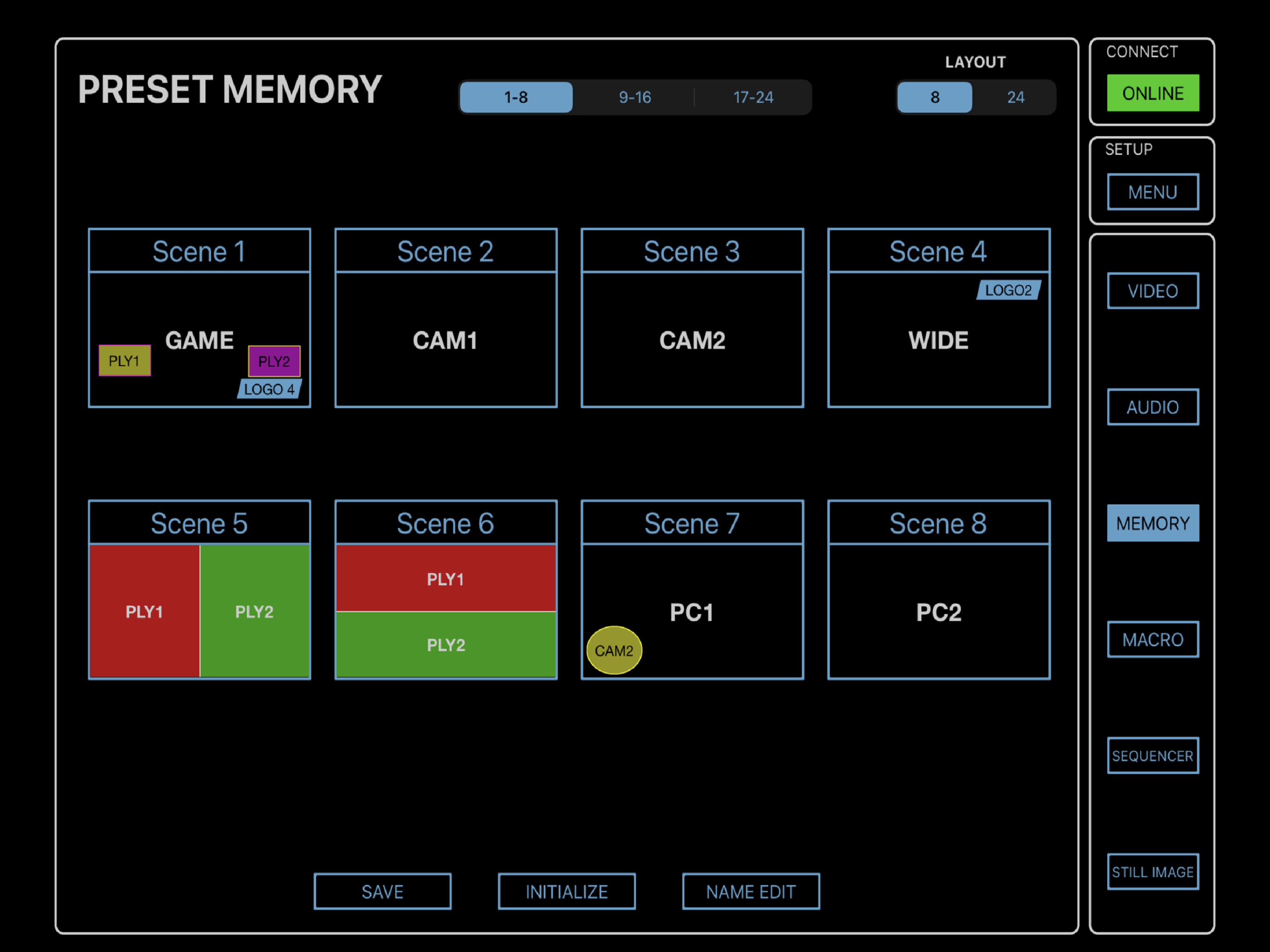Select the 1-8 preset memory range tab
Image resolution: width=1270 pixels, height=952 pixels.
point(516,97)
